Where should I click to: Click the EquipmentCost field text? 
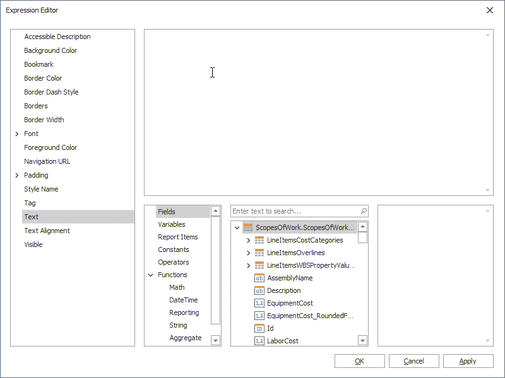(290, 303)
